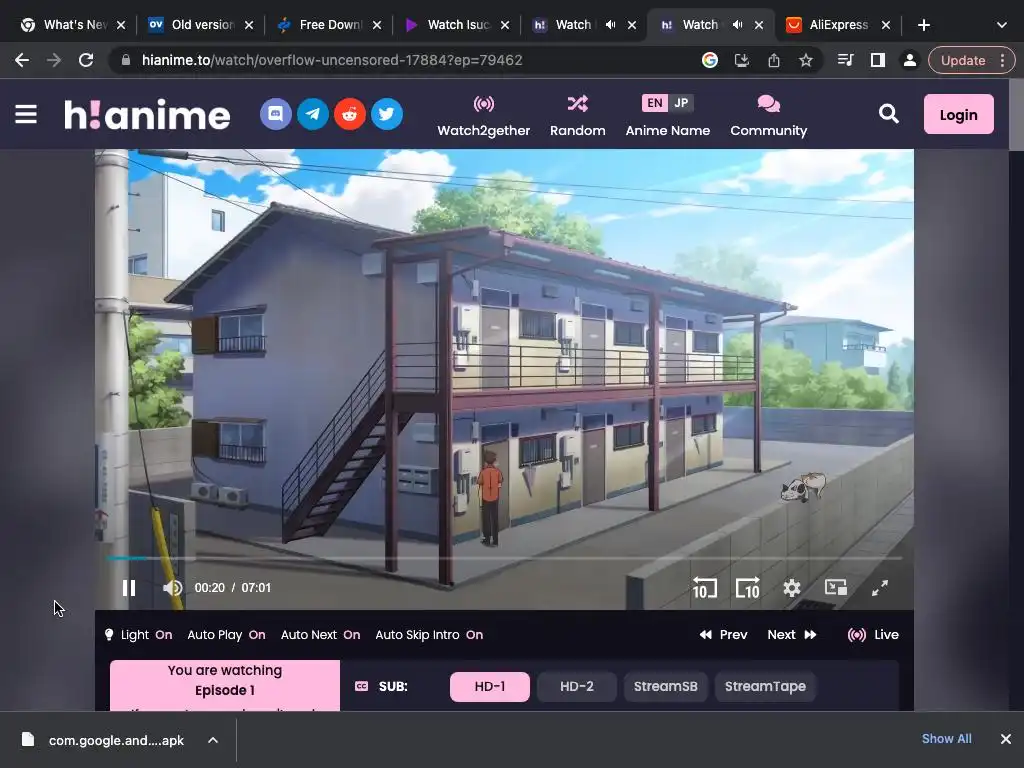Open the media control icon
The image size is (1024, 768).
tap(846, 60)
